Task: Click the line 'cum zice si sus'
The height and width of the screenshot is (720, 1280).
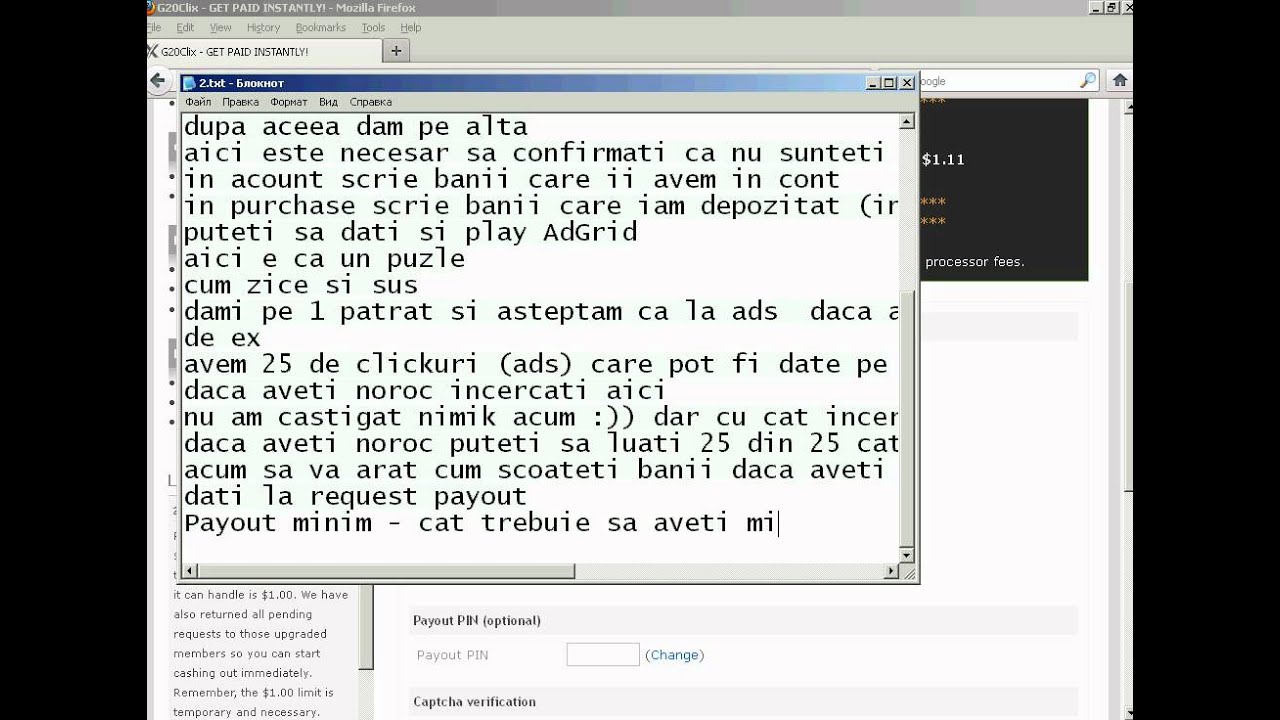Action: point(300,286)
